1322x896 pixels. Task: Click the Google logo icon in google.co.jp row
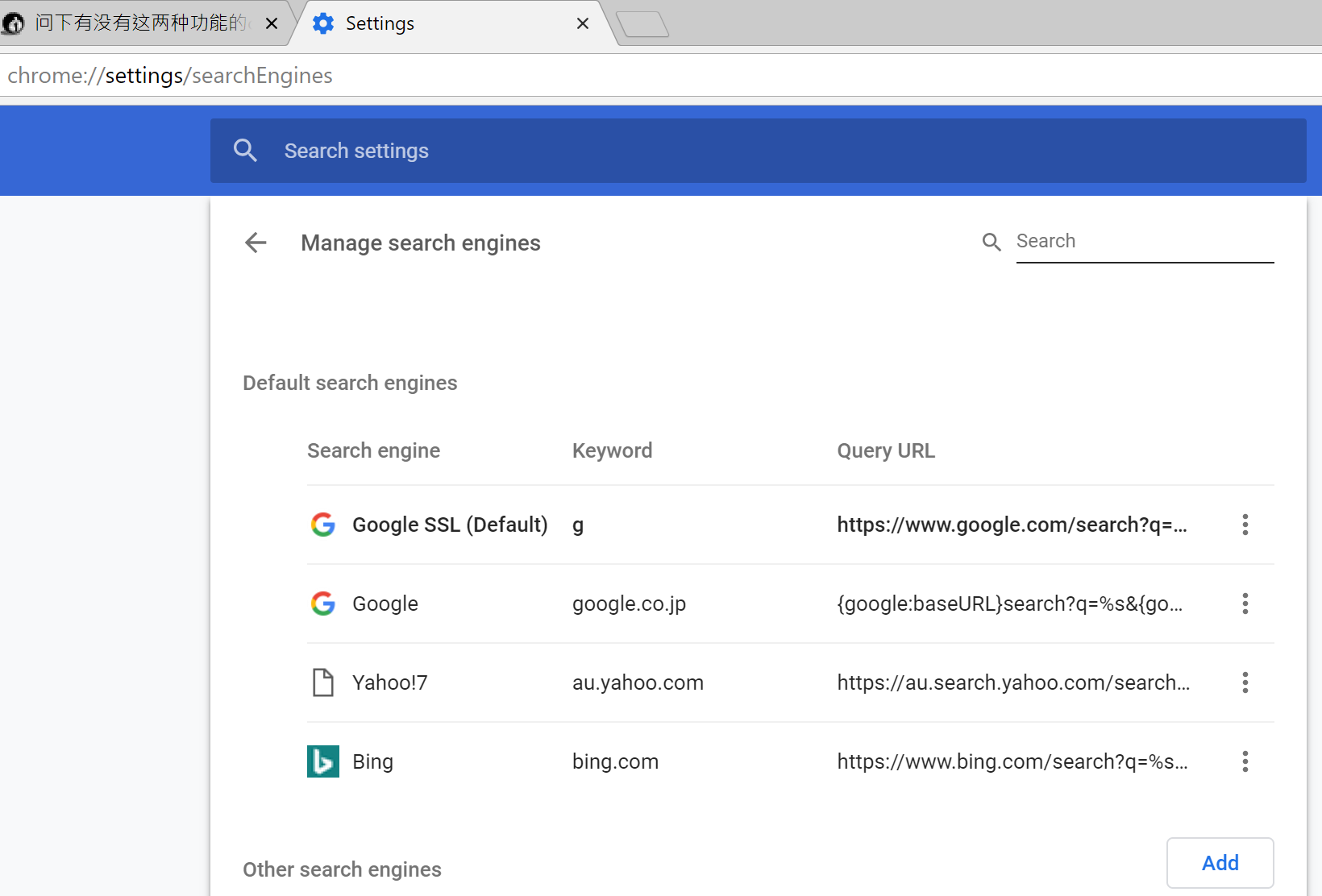(x=323, y=604)
